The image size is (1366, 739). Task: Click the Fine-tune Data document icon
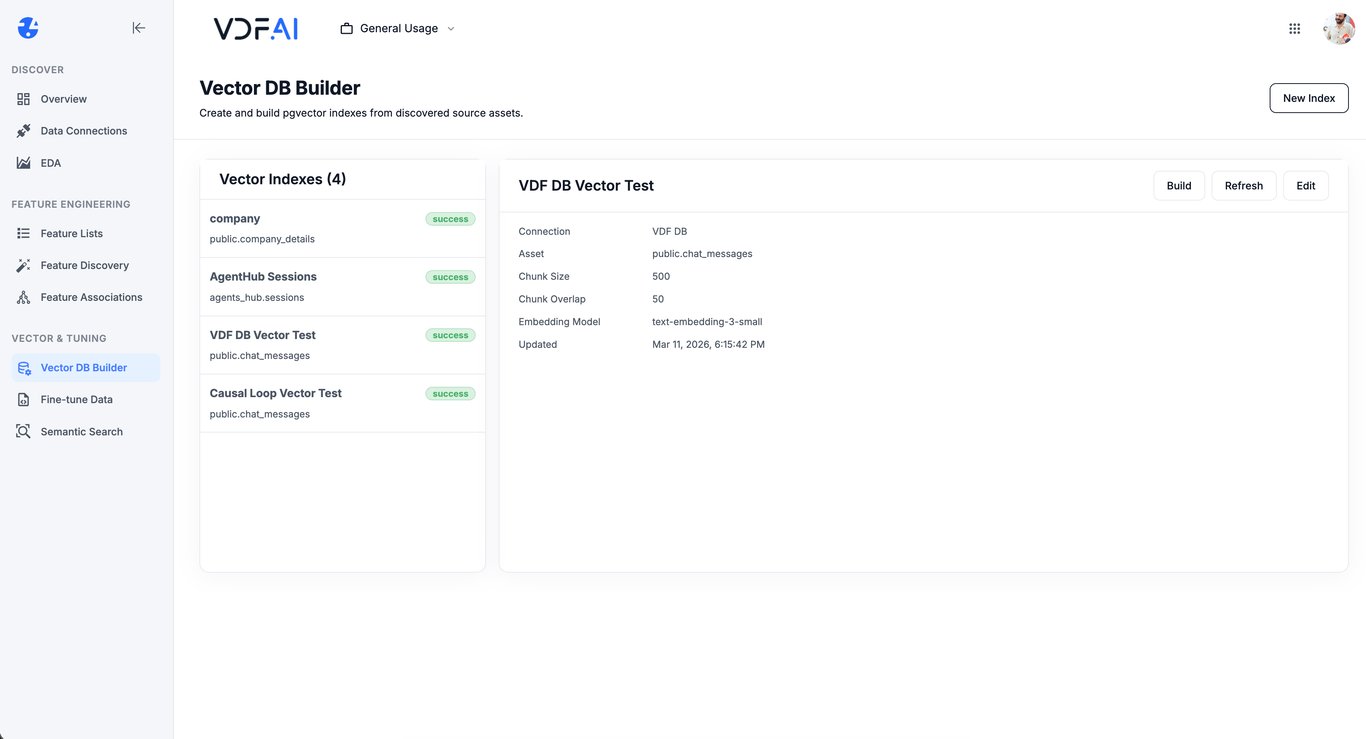22,399
